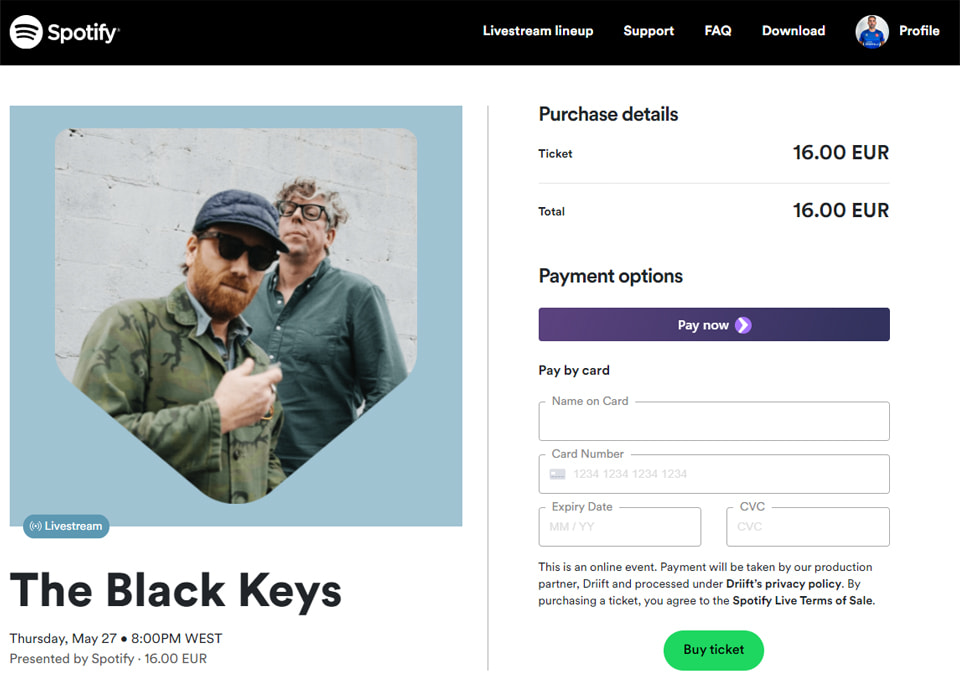Open the Livestream lineup menu item
Image resolution: width=960 pixels, height=700 pixels.
(x=537, y=31)
